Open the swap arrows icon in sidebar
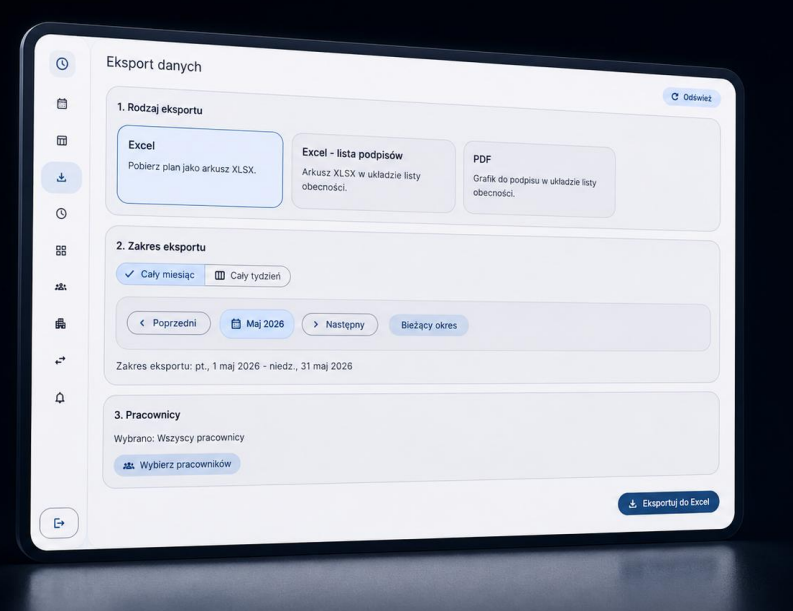Viewport: 793px width, 611px height. [x=60, y=361]
